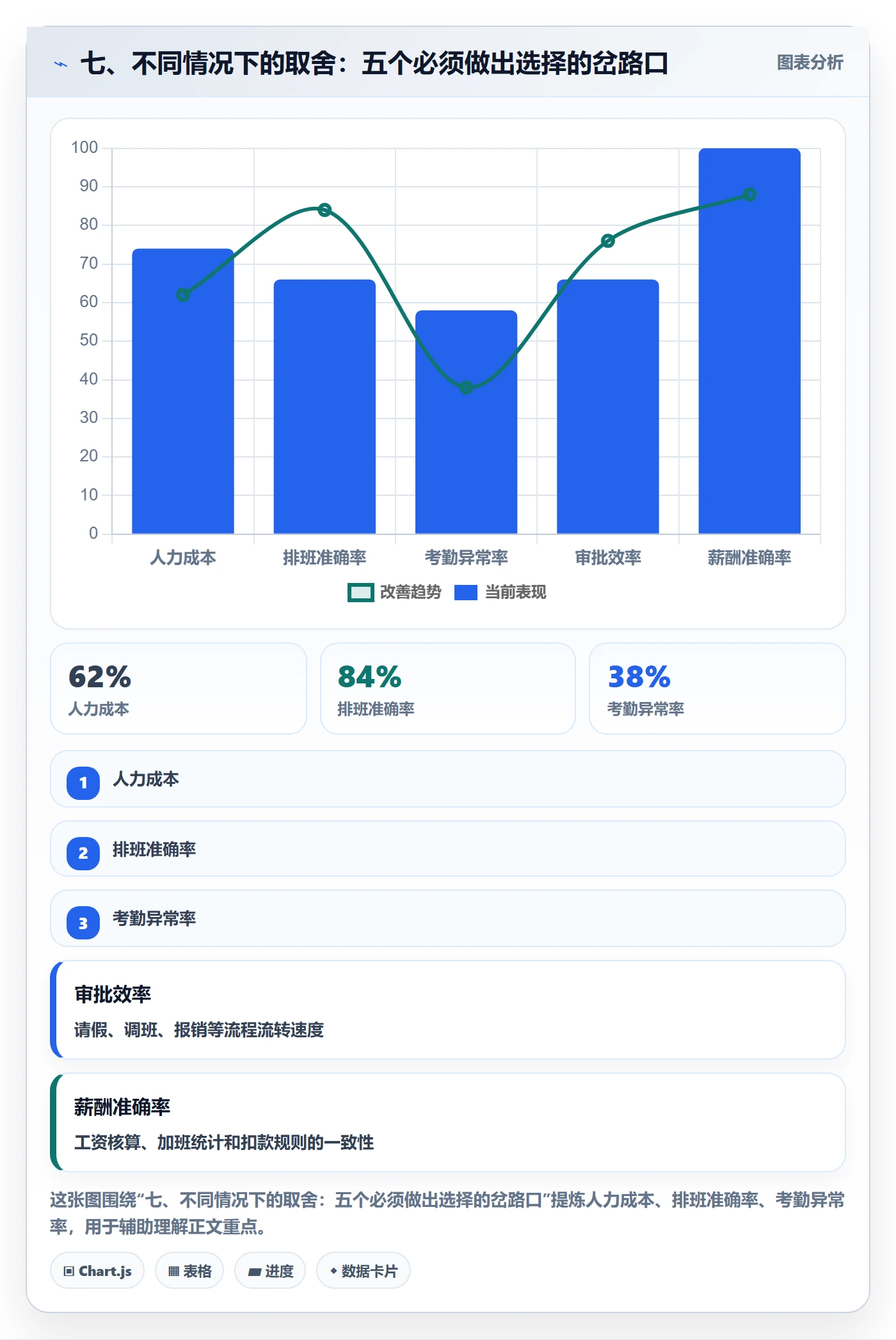Screen dimensions: 896x1340
Task: Click the 薪酬准确率 bar in chart
Action: click(x=749, y=341)
